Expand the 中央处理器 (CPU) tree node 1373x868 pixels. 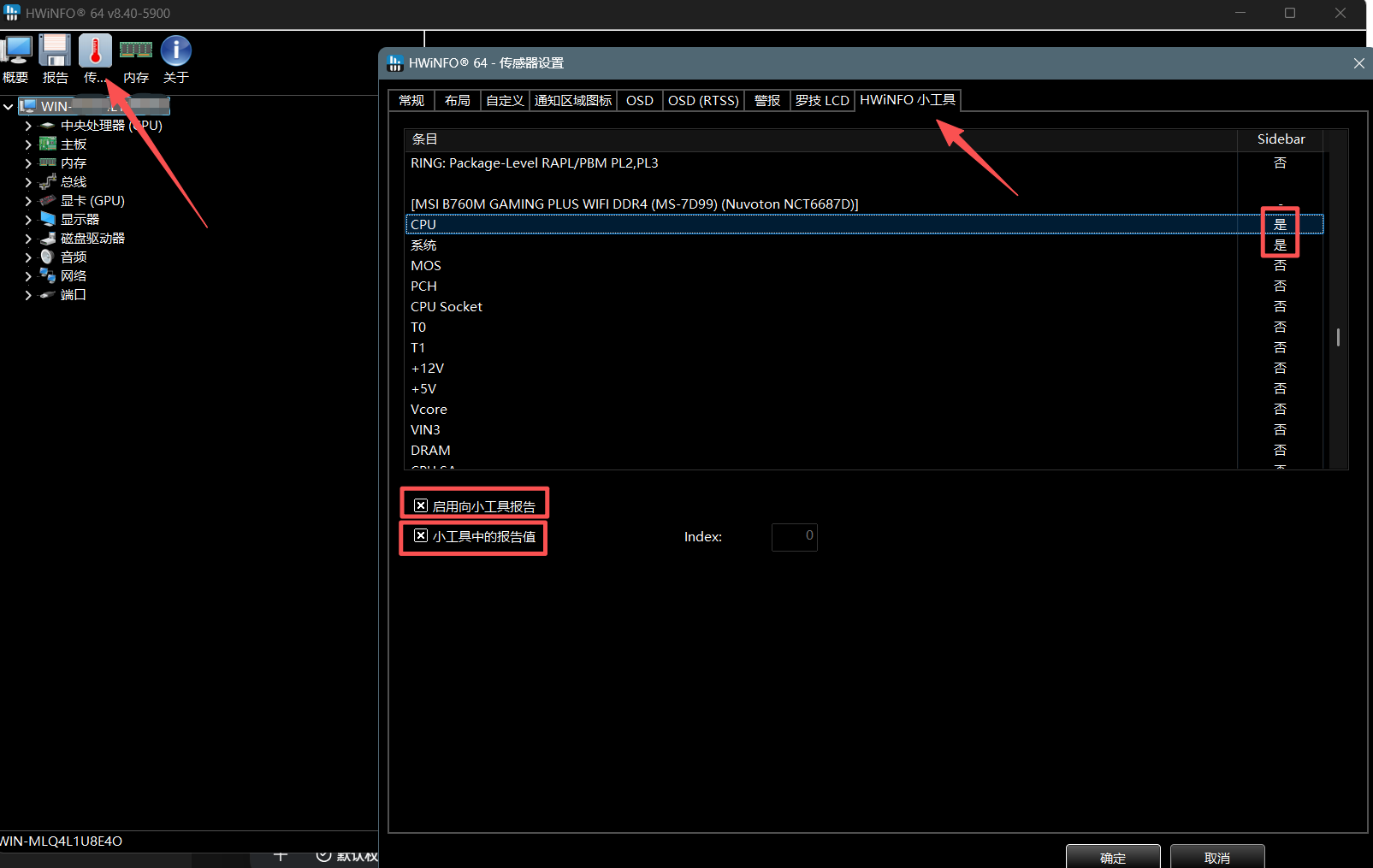coord(28,126)
